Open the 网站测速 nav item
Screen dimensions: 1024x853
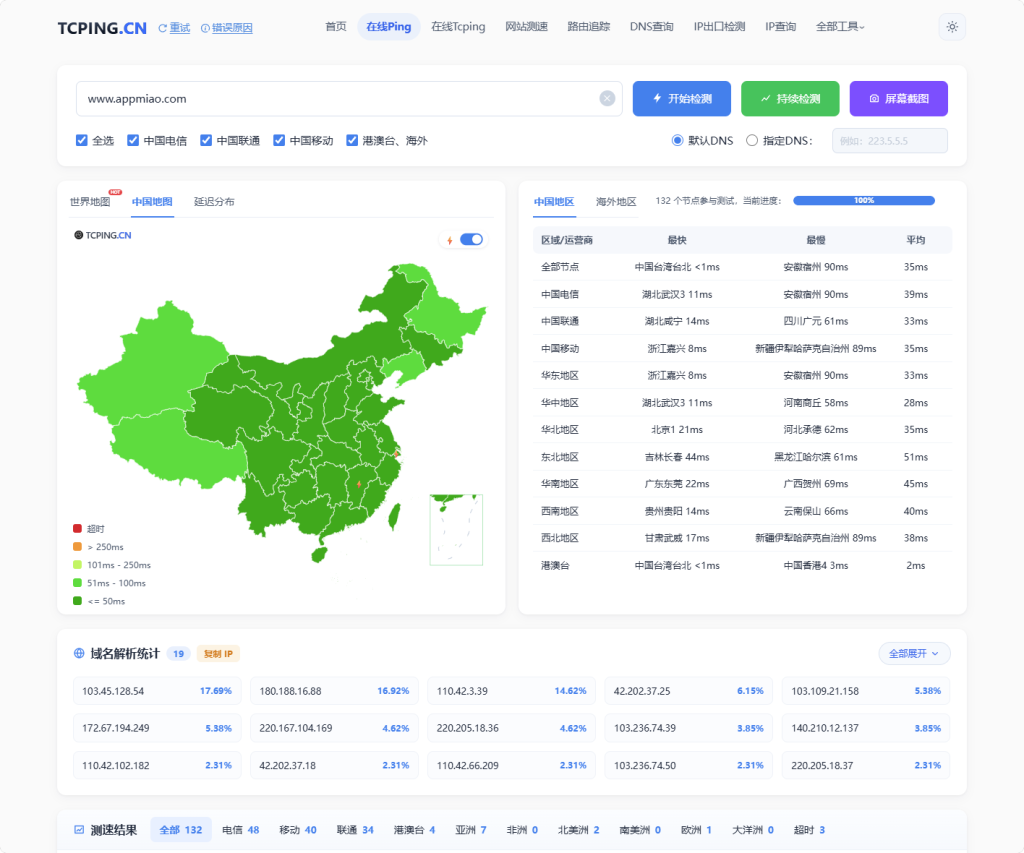(526, 27)
